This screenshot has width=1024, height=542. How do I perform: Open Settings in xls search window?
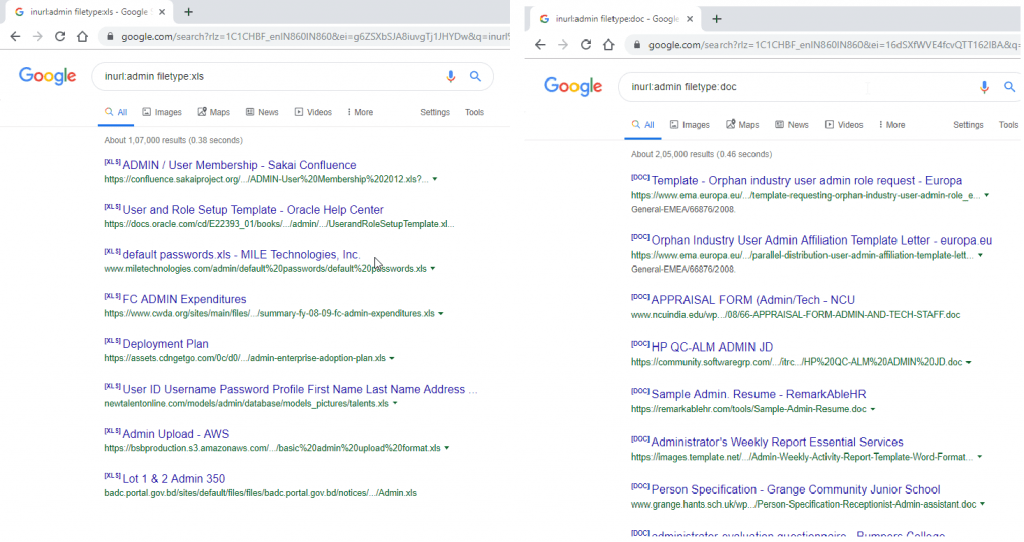click(x=435, y=112)
